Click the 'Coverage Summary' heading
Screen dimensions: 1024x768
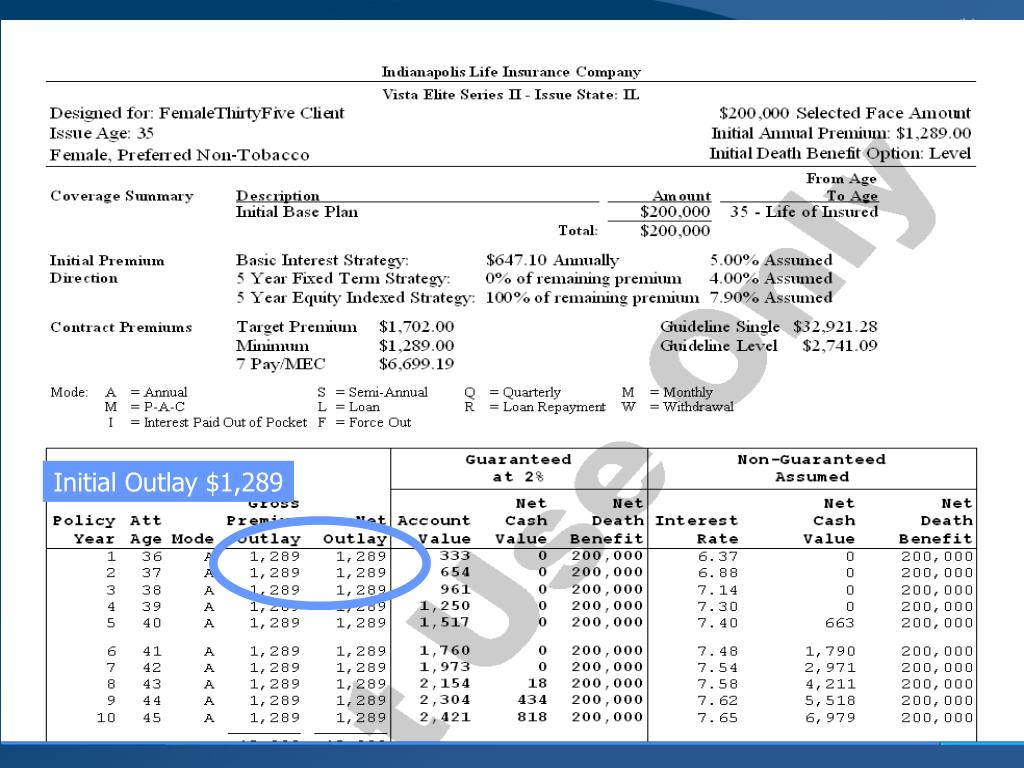pyautogui.click(x=121, y=196)
